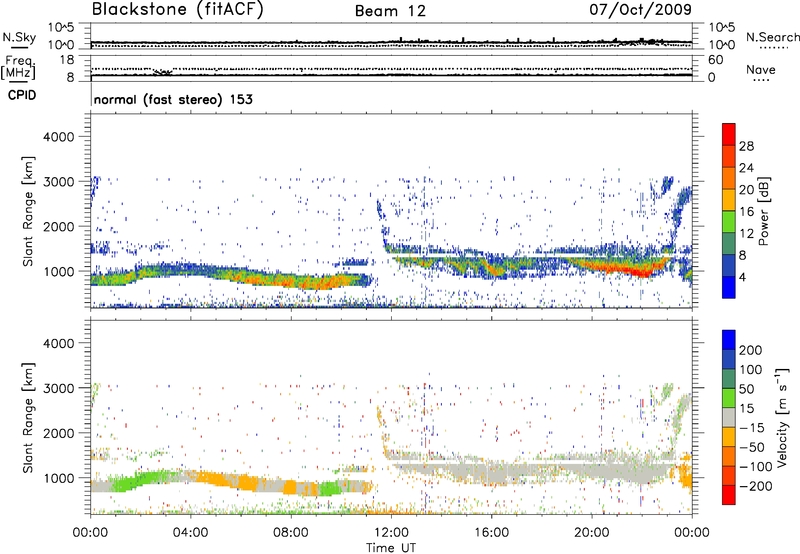Click velocity panel range tick '1000'
The image size is (800, 554).
click(x=59, y=478)
